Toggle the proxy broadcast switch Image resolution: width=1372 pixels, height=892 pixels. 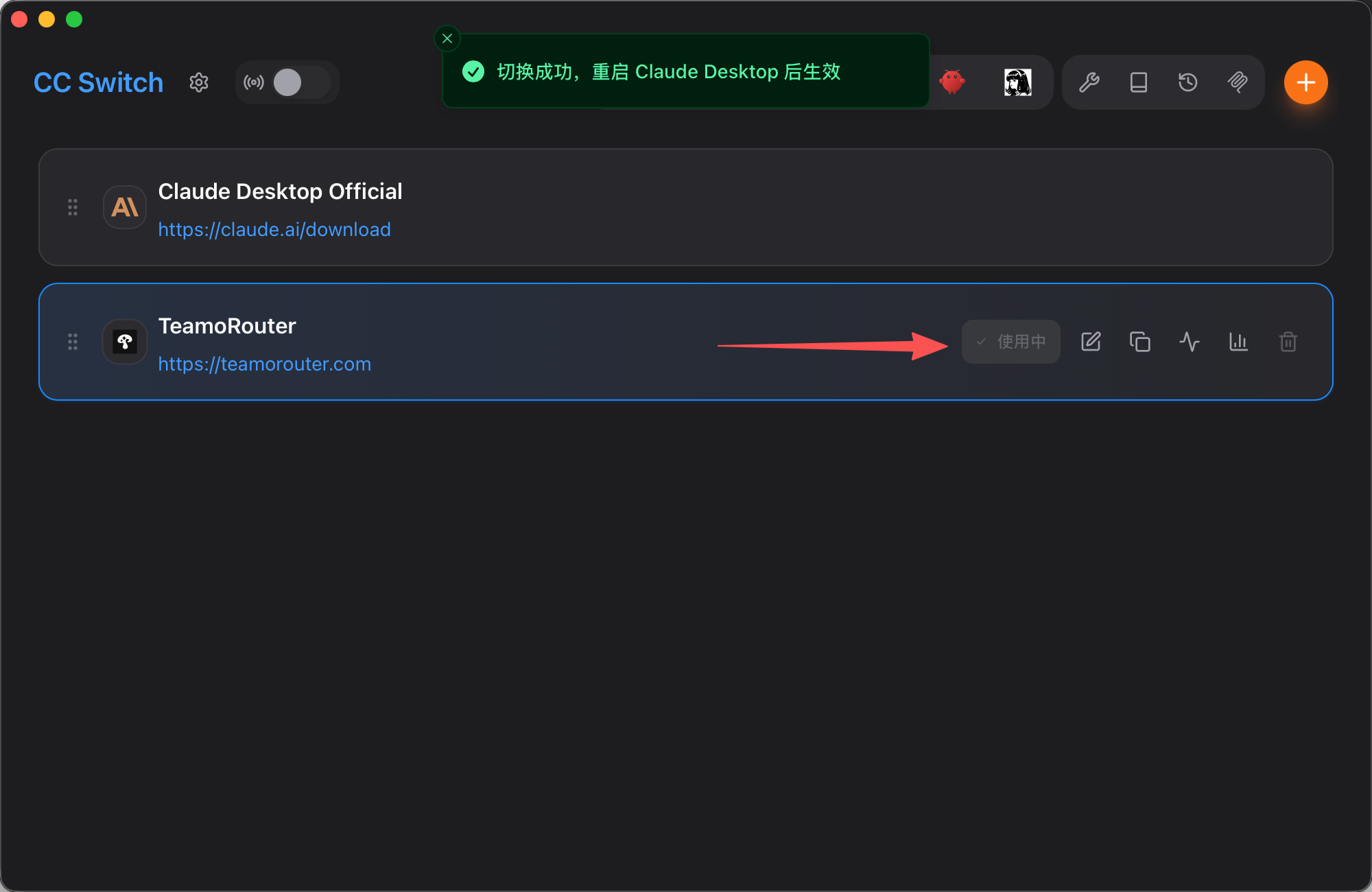pos(302,82)
